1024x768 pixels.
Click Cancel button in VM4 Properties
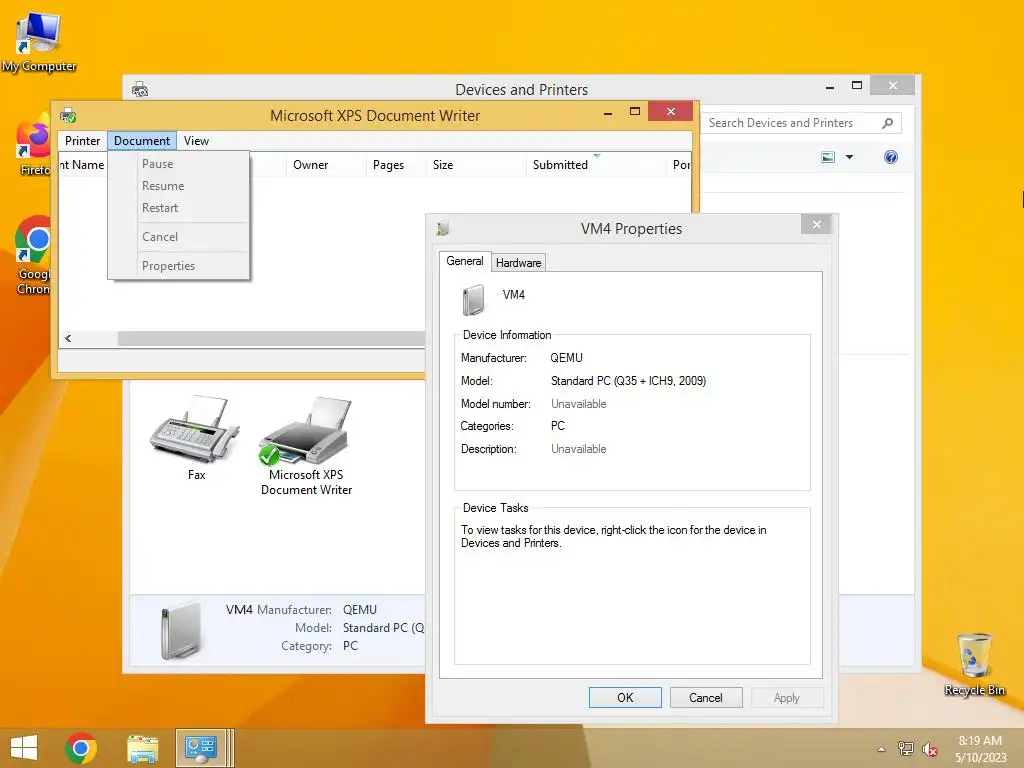[x=706, y=697]
